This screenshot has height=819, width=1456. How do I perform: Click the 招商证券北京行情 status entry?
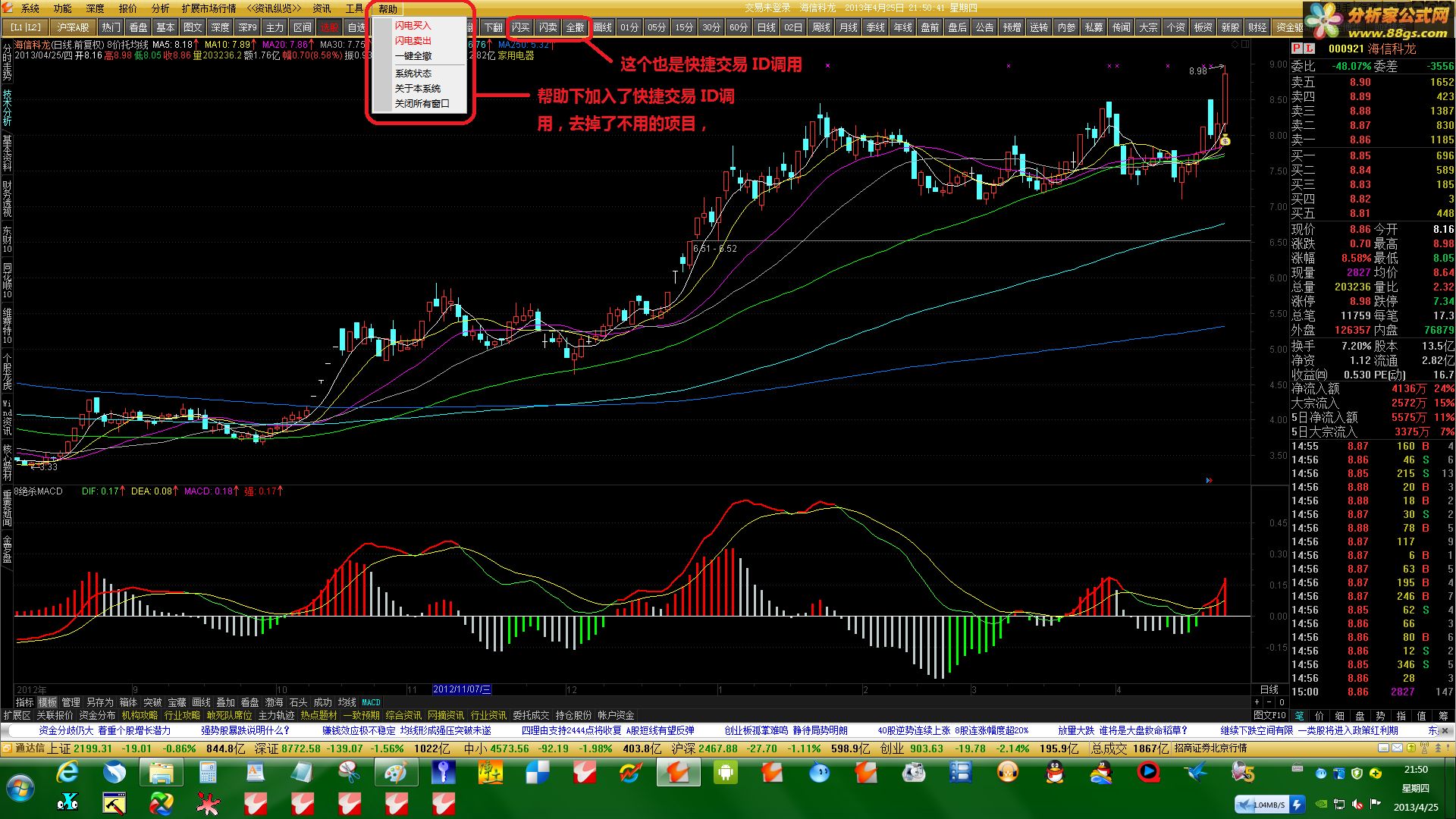pos(1211,748)
